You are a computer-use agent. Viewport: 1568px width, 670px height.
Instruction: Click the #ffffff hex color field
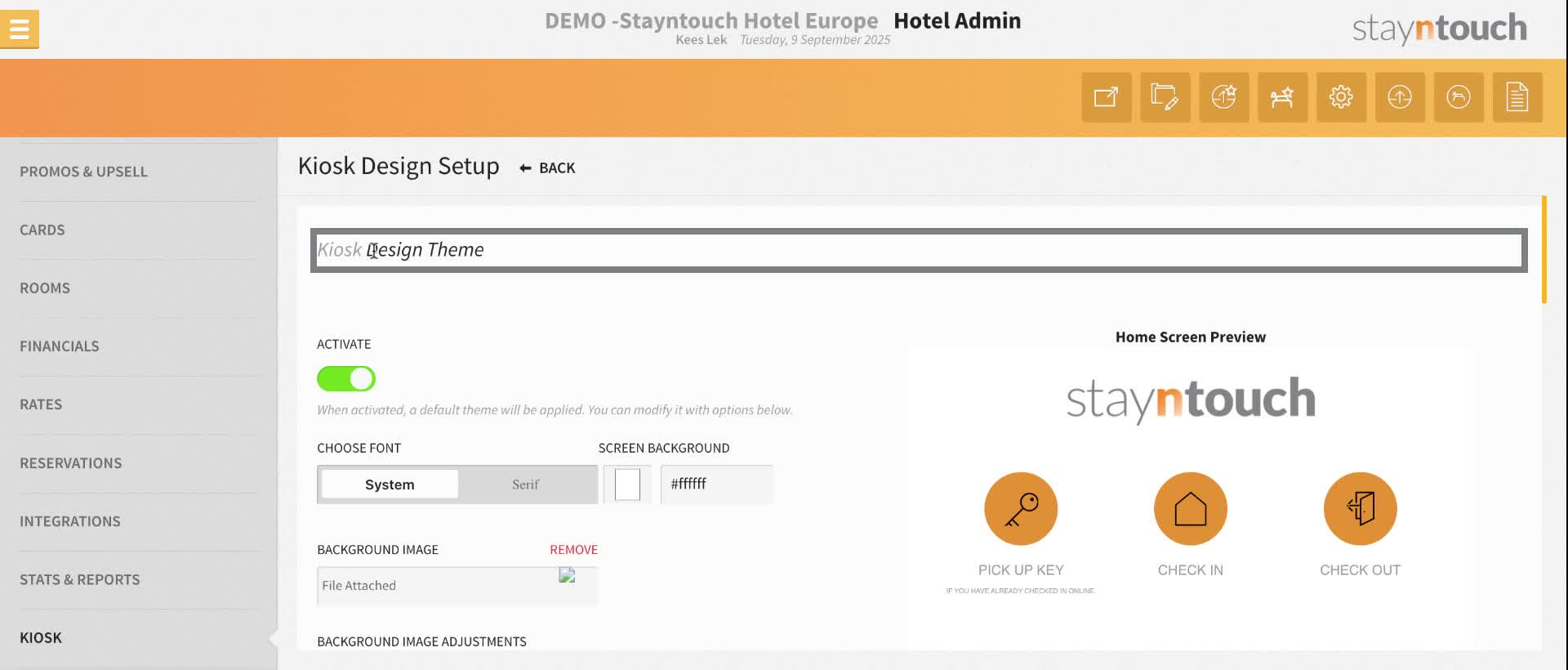coord(716,485)
